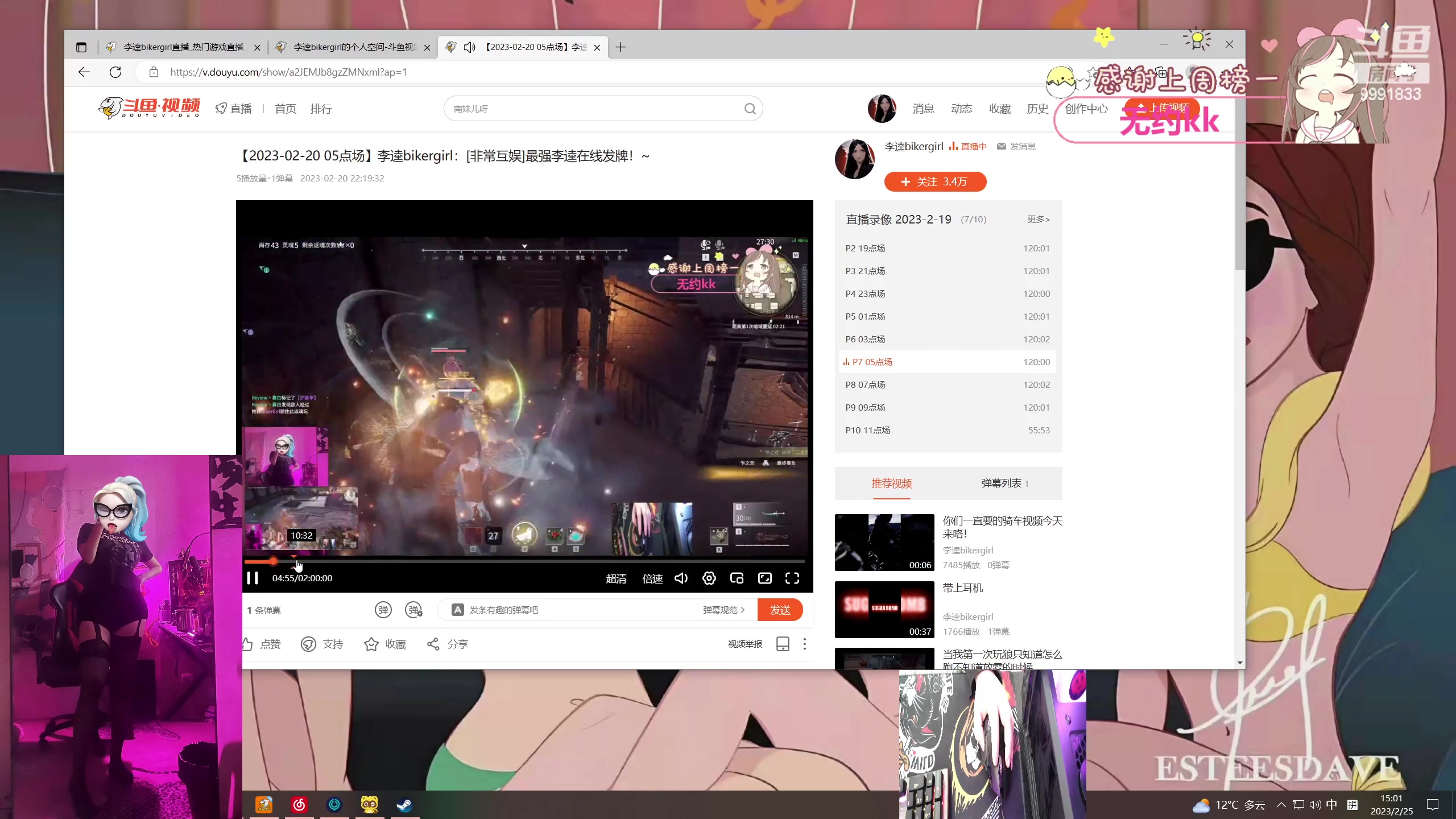The height and width of the screenshot is (819, 1456).
Task: Open video player settings gear
Action: point(709,578)
